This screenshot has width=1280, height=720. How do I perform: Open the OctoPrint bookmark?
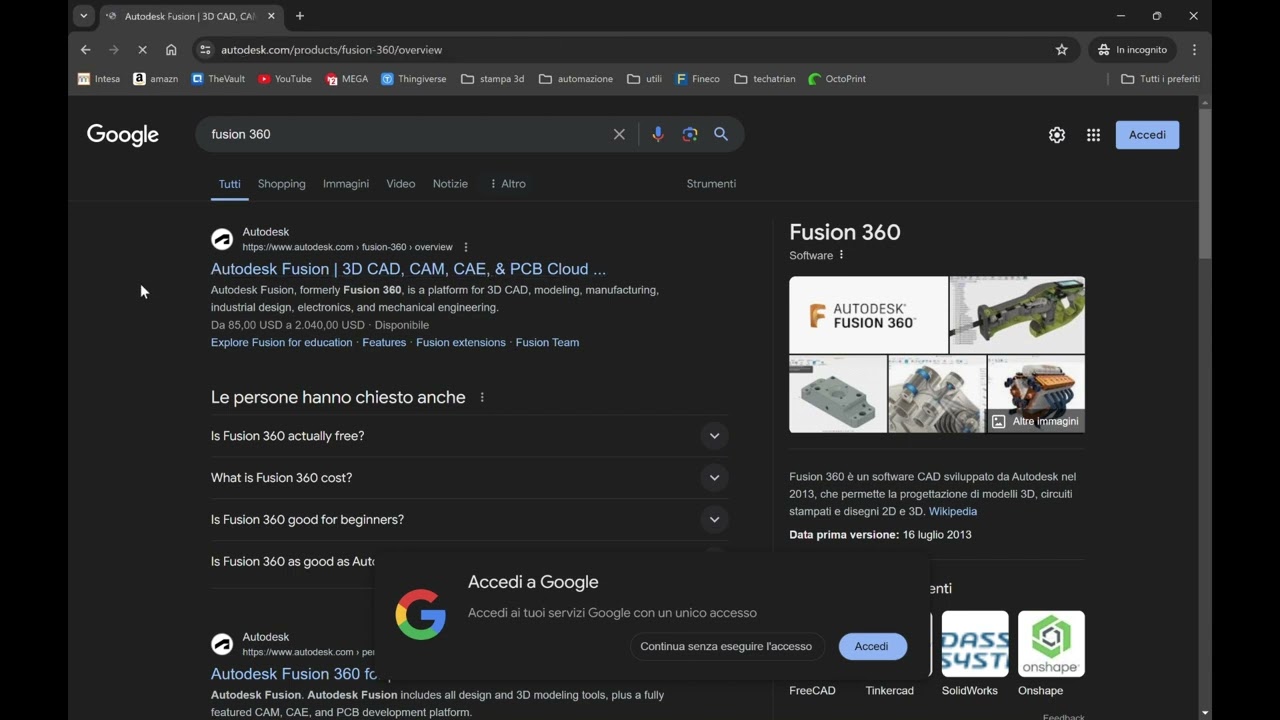837,79
